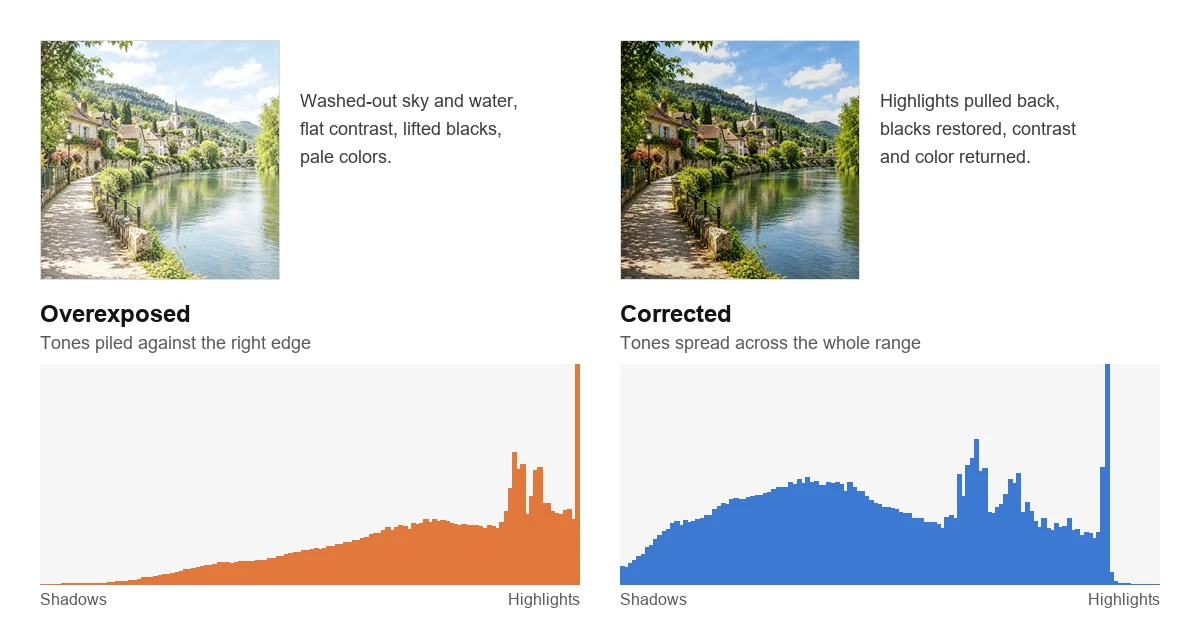Select the Corrected heading
The height and width of the screenshot is (640, 1200).
pos(676,314)
